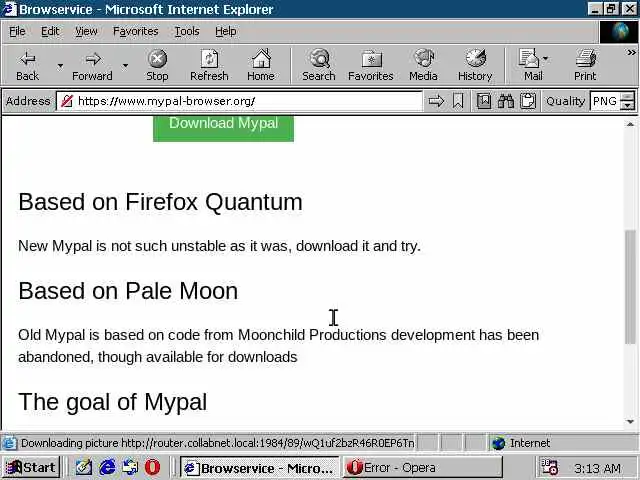Click the clipboard icon in Browservice bar
640x480 pixels.
[x=528, y=101]
